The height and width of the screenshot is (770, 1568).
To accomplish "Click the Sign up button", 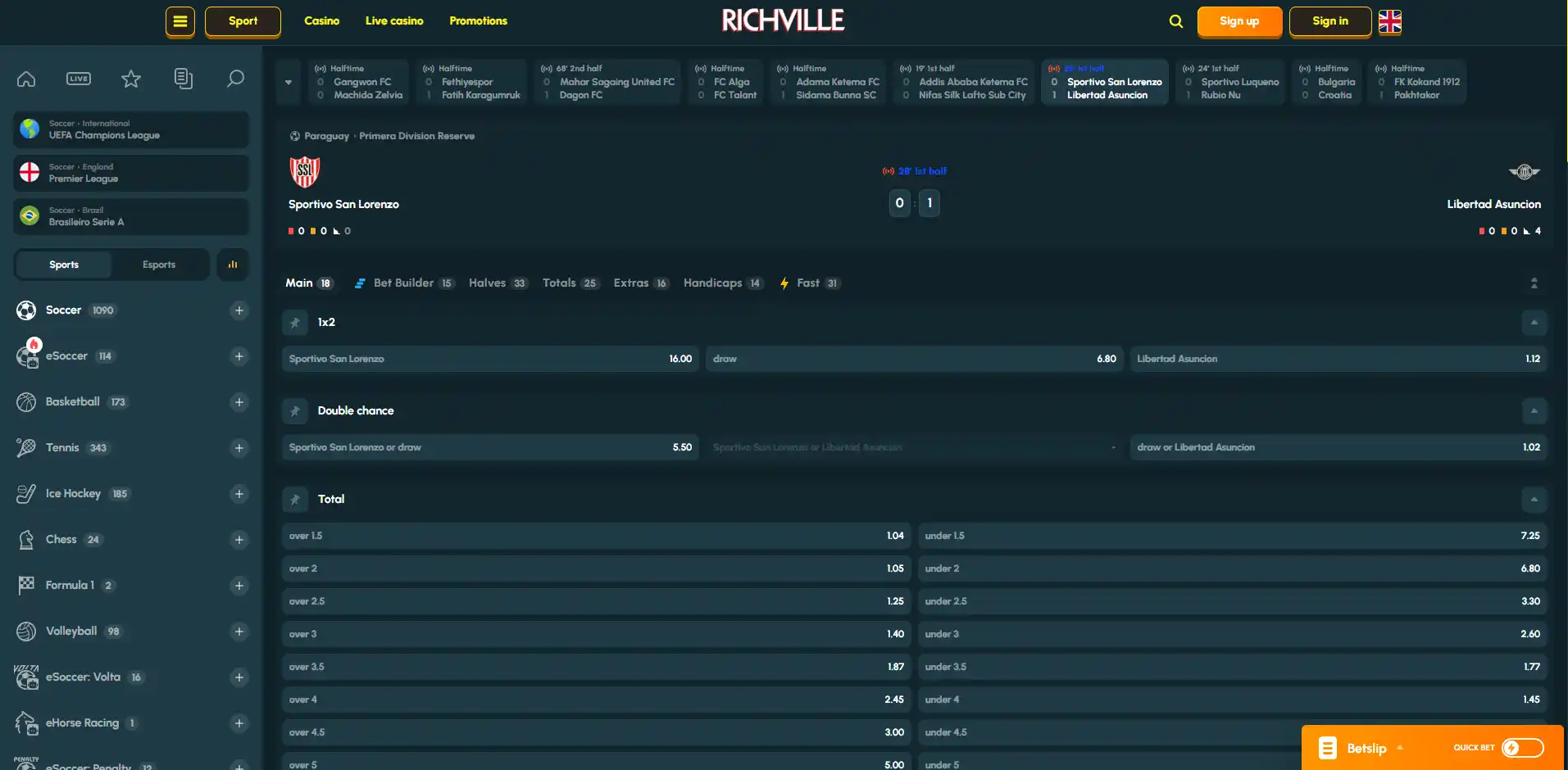I will (1239, 21).
